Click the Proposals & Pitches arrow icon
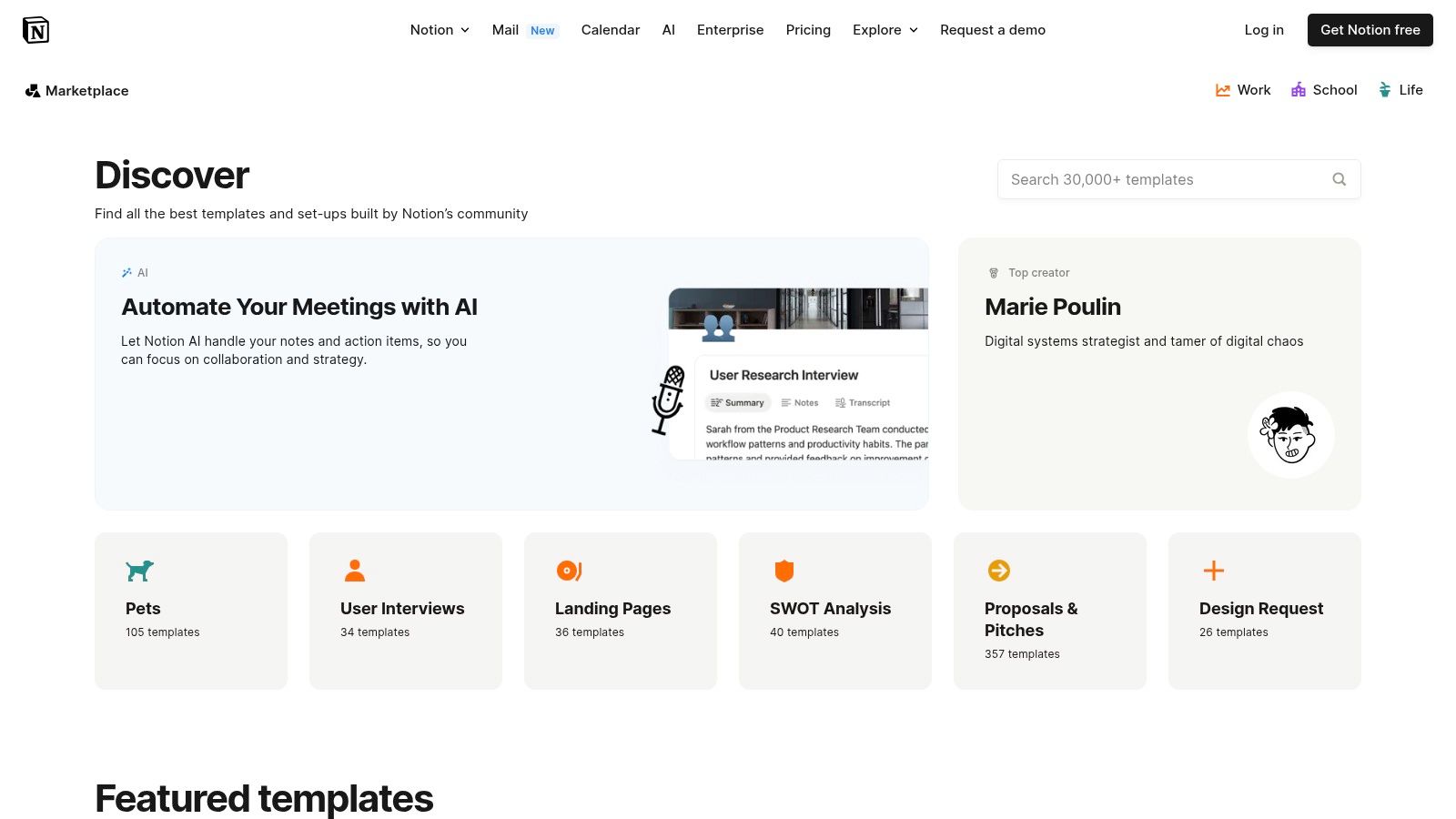Screen dimensions: 1456x819 999,571
